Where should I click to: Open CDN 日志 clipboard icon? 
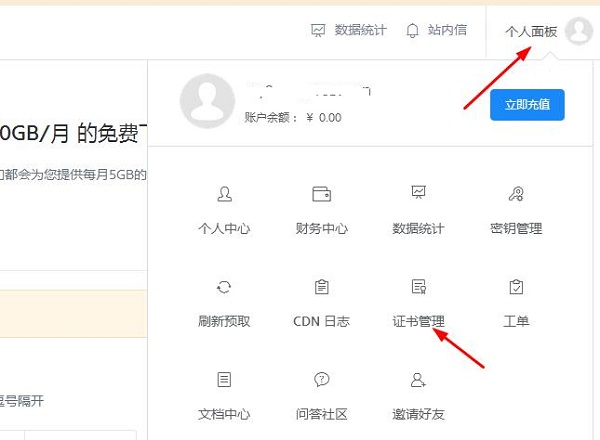(x=322, y=287)
